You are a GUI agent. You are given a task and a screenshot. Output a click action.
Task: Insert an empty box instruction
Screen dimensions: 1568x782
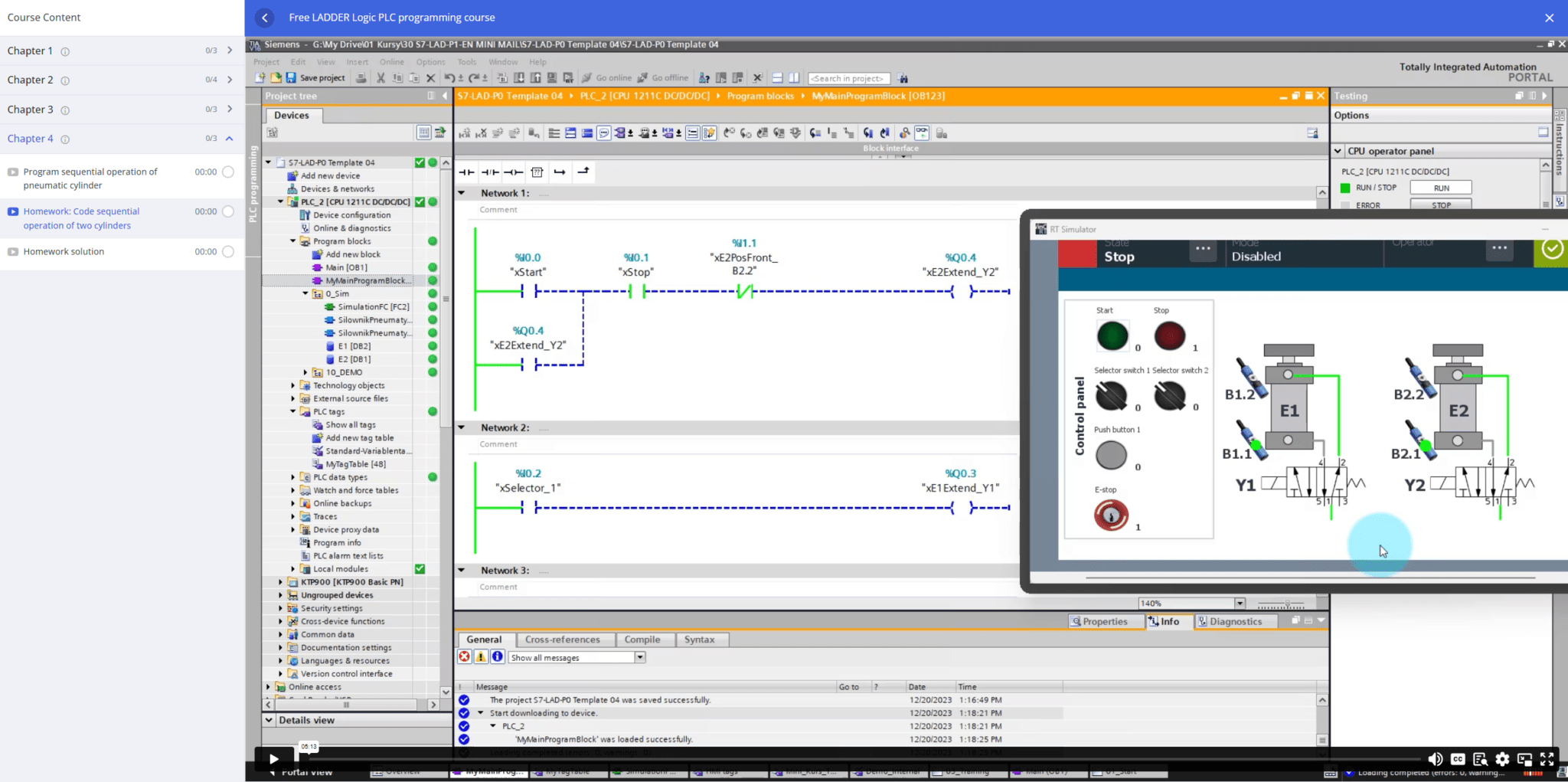(537, 172)
